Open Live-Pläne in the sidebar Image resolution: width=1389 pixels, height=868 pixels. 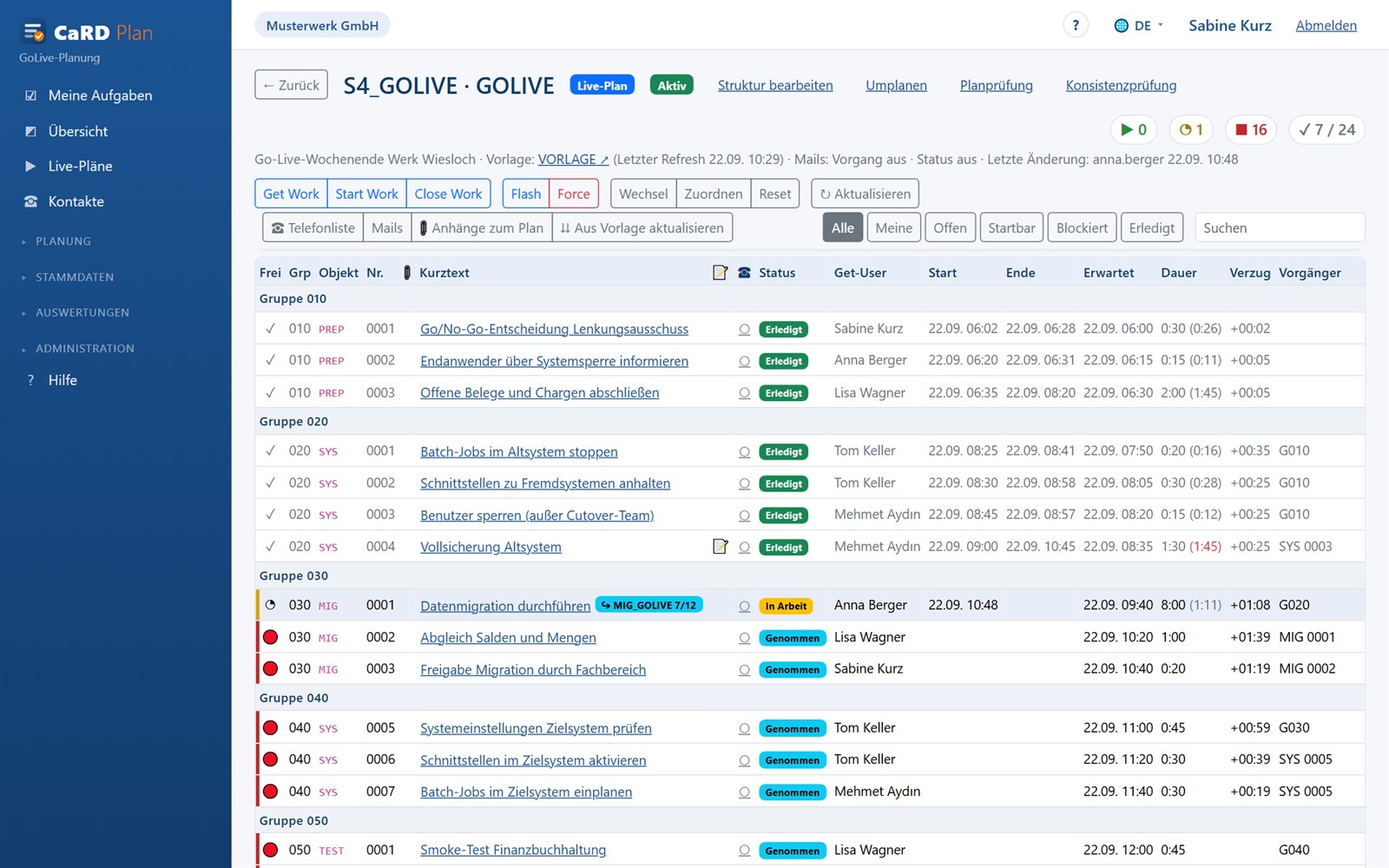[x=80, y=166]
